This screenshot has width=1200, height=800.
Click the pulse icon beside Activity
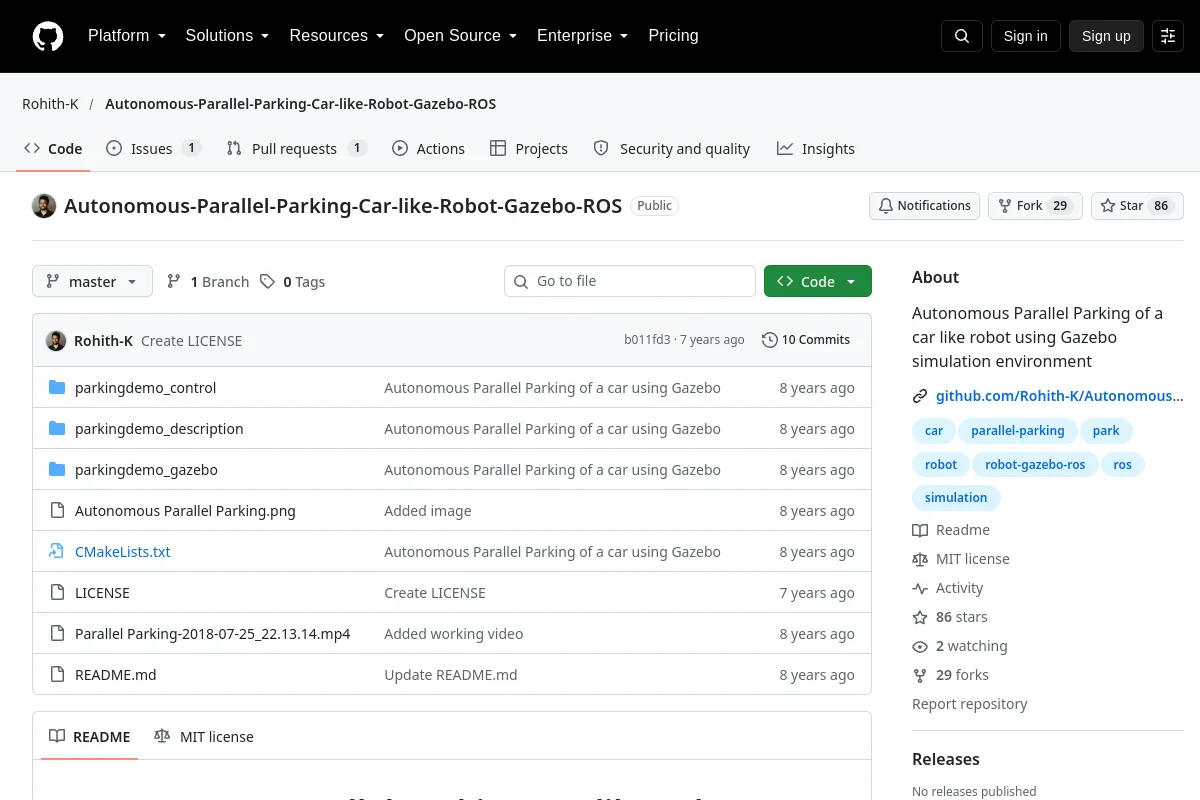tap(920, 588)
